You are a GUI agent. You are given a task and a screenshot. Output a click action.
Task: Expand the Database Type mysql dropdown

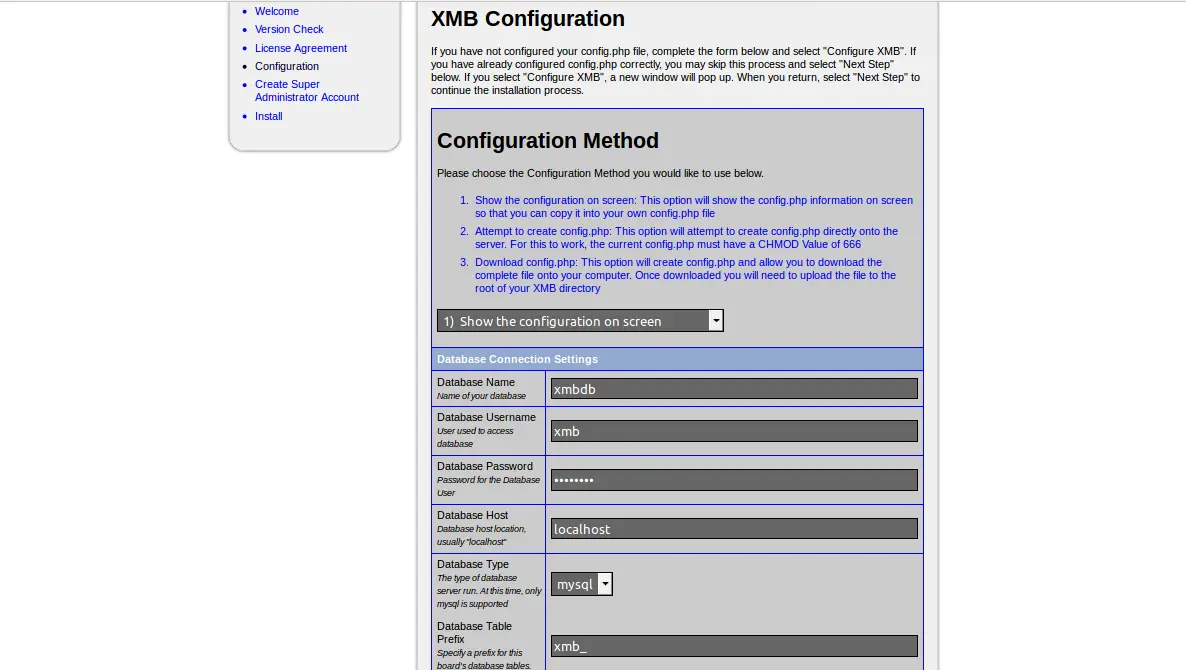point(582,584)
